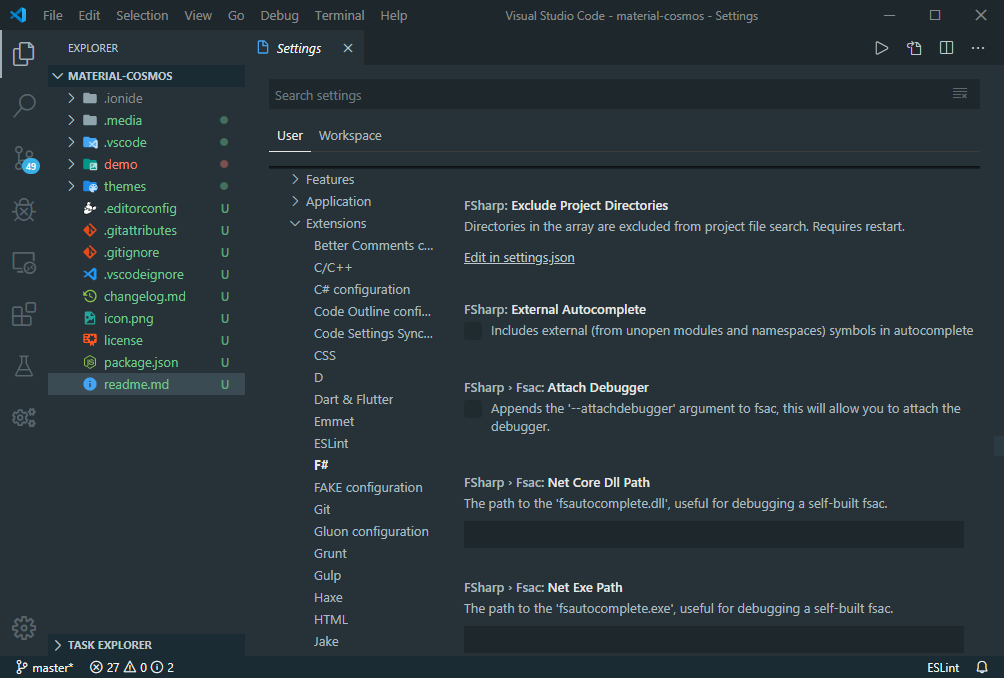
Task: Expand the themes folder
Action: 71,186
